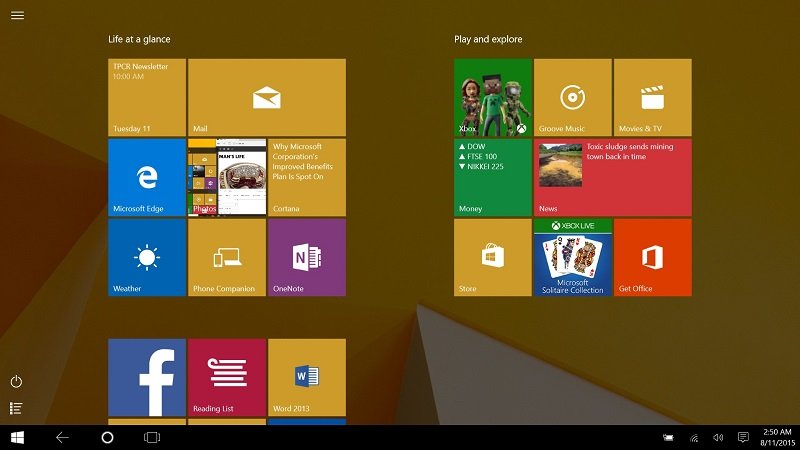Open the All apps list icon
This screenshot has width=800, height=450.
16,408
